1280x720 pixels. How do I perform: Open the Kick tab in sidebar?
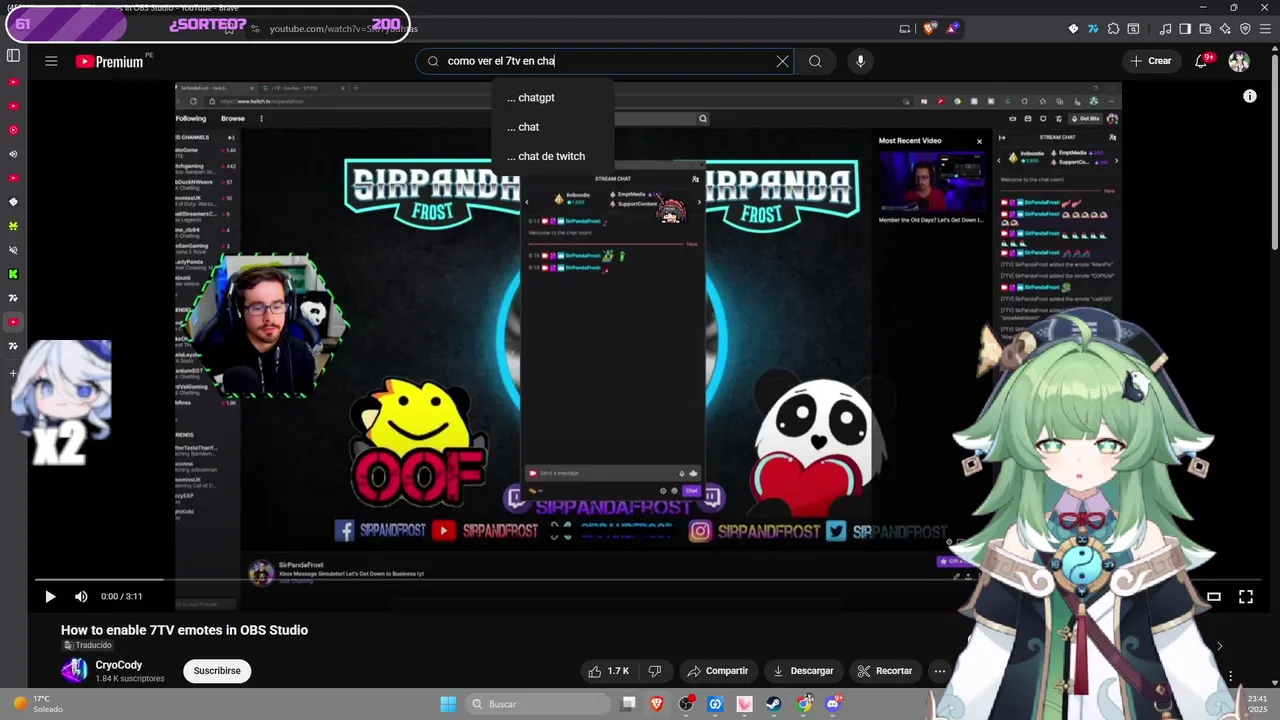(x=13, y=274)
